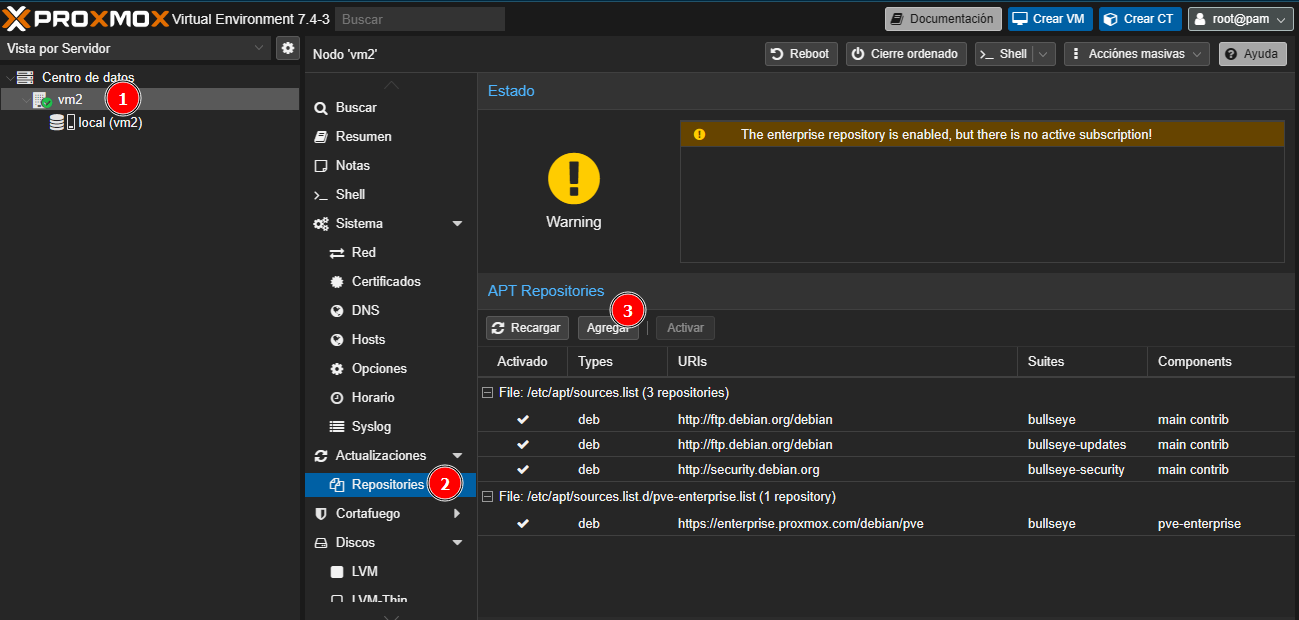This screenshot has height=620, width=1299.
Task: Click the Ayuda help button
Action: click(1252, 54)
